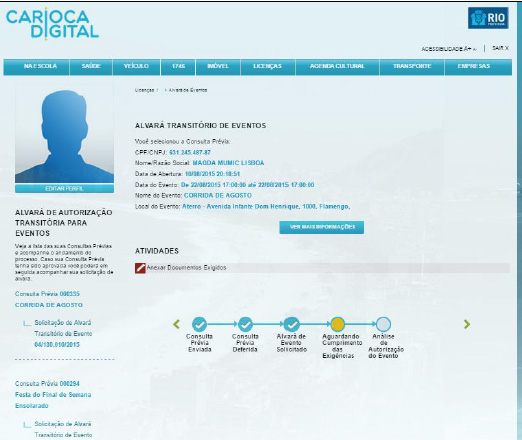
Task: Open Festa do Final de Semana Ensolarado
Action: [x=53, y=400]
